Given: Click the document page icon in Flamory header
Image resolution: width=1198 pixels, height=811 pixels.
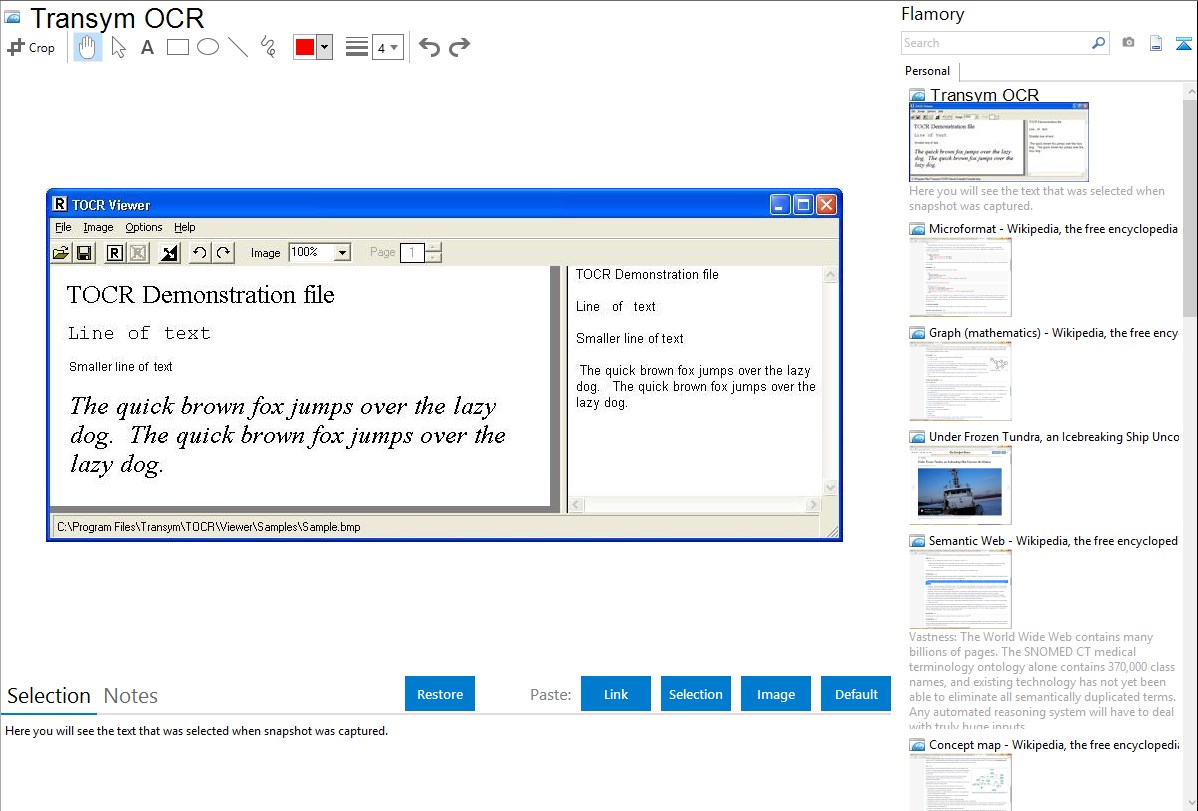Looking at the screenshot, I should pos(1156,44).
